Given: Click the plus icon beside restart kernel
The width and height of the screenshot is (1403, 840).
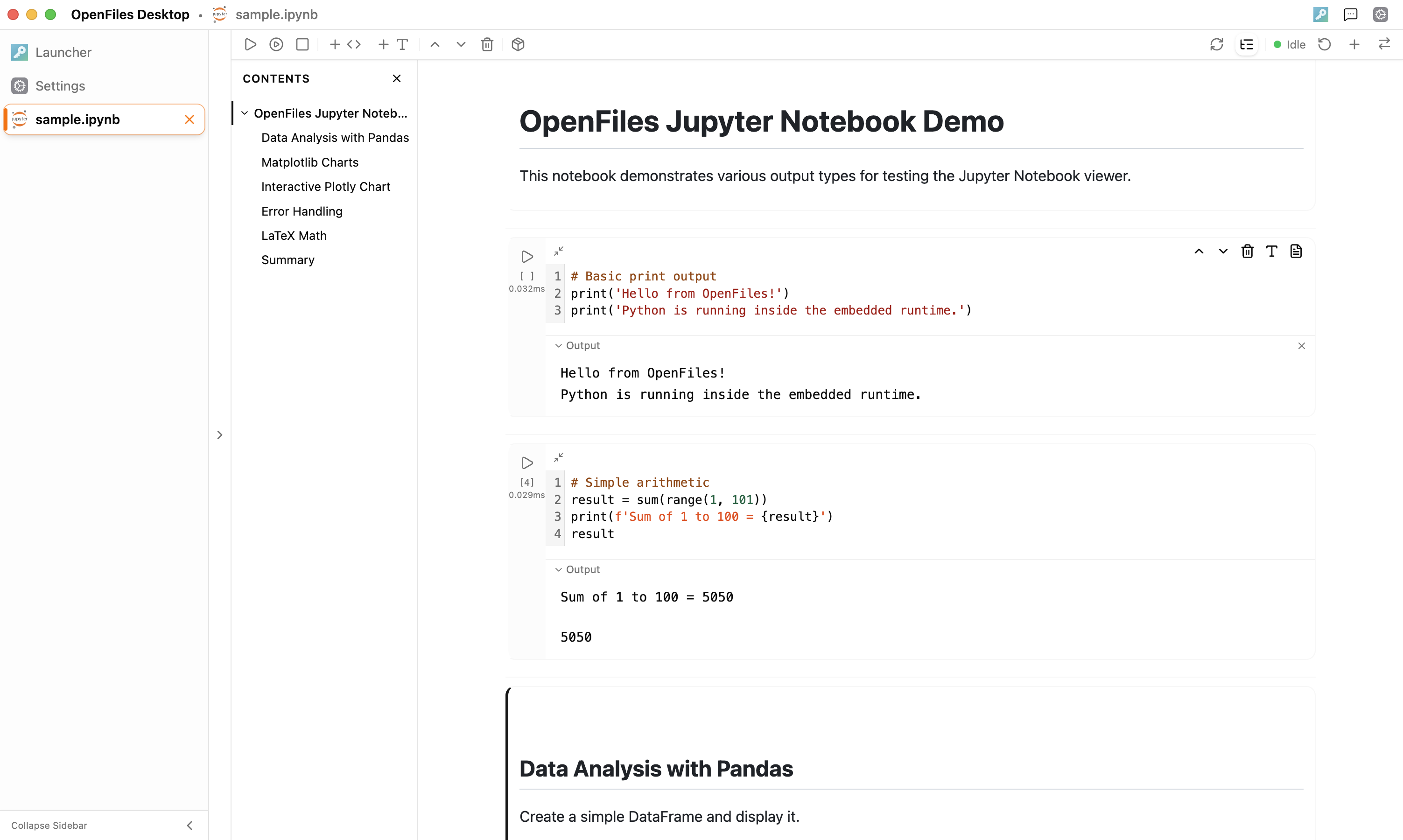Looking at the screenshot, I should [x=1354, y=44].
